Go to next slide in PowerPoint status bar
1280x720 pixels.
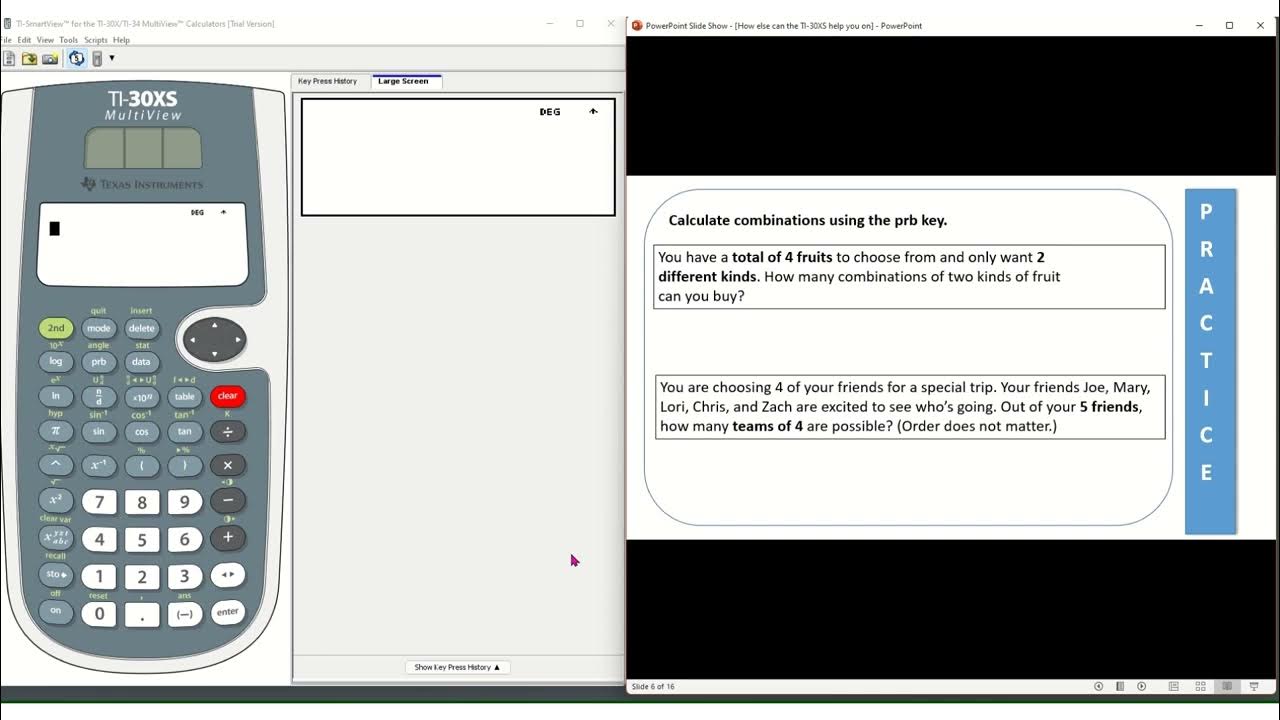(1142, 686)
